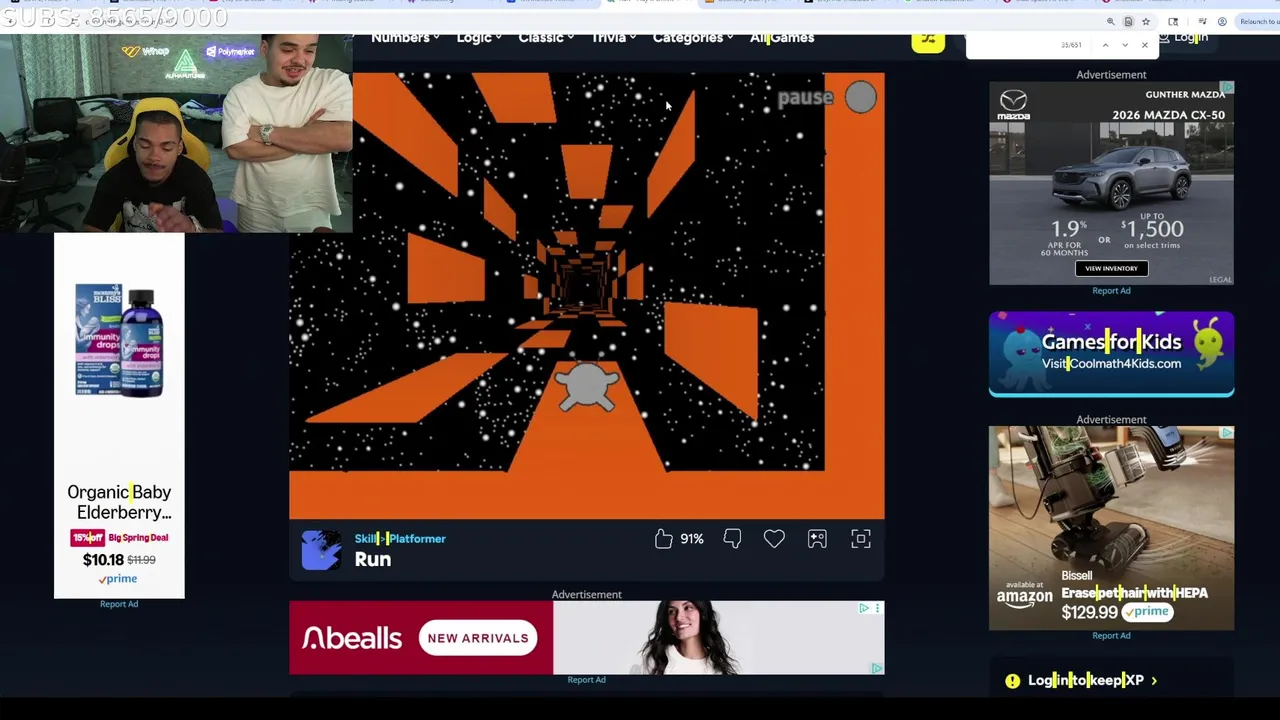Enter fullscreen mode for the game
The height and width of the screenshot is (720, 1280).
tap(861, 539)
